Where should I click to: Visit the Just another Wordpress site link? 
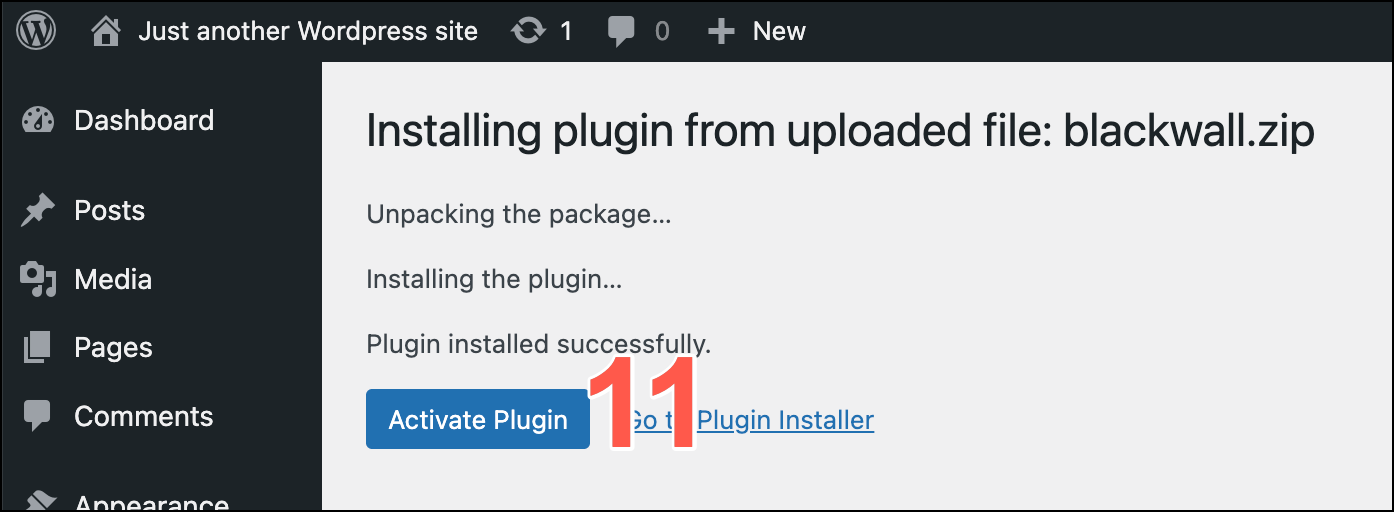click(308, 31)
